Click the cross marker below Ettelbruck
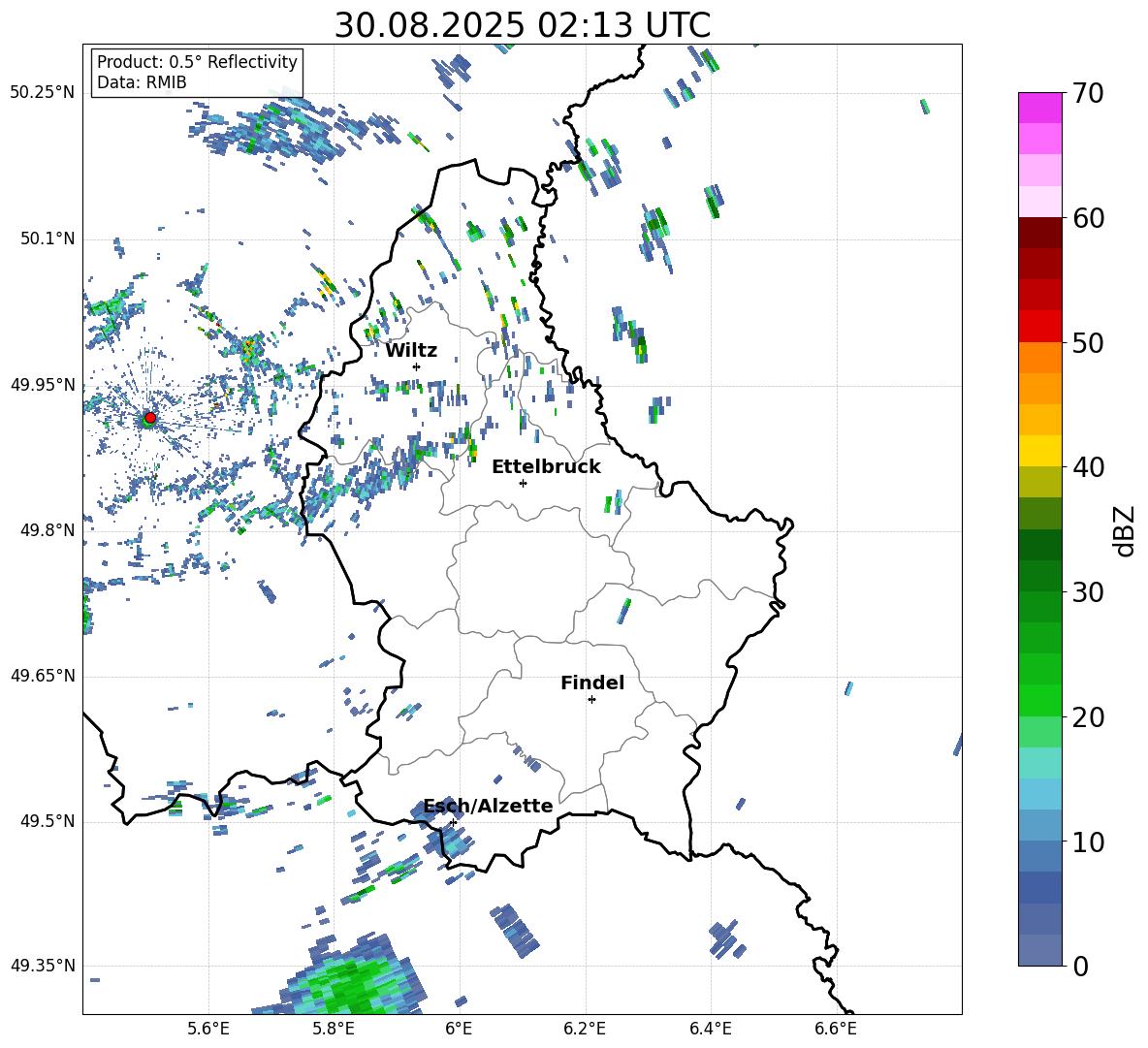1148x1048 pixels. click(x=523, y=483)
